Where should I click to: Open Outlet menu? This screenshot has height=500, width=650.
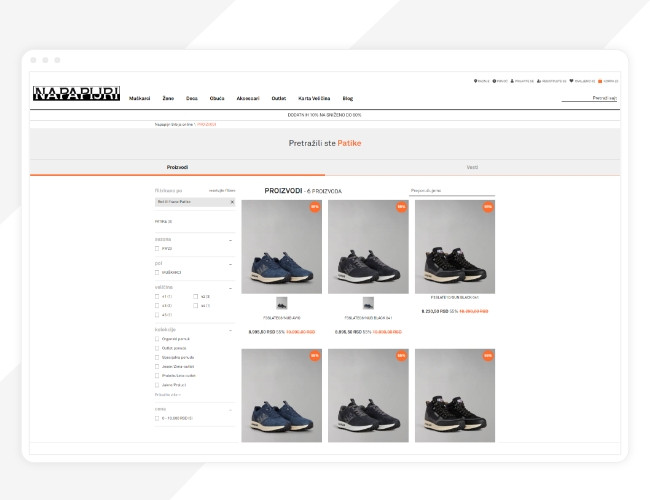279,98
